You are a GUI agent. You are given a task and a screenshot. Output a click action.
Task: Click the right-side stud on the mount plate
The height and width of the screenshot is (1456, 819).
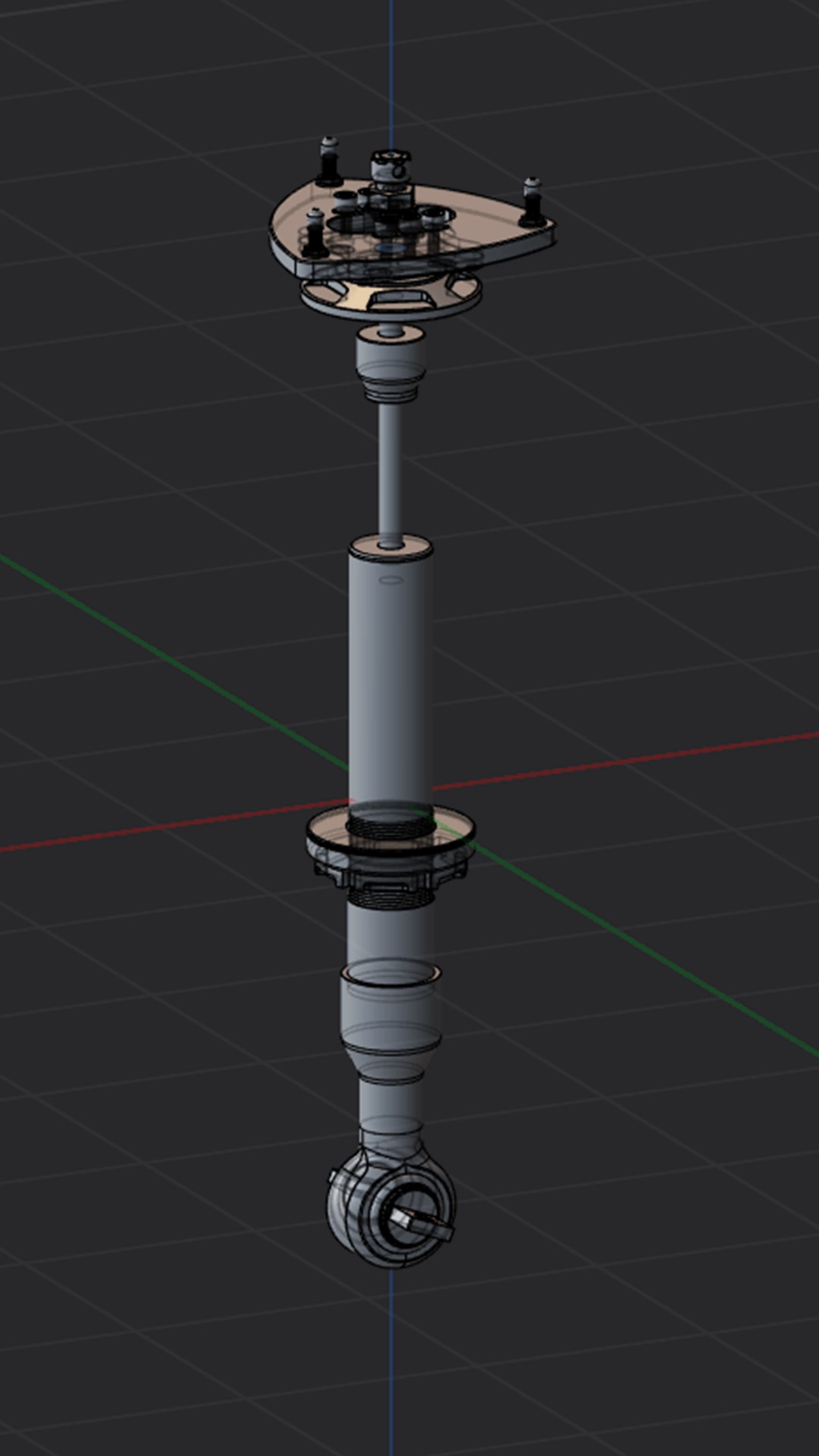pyautogui.click(x=530, y=201)
